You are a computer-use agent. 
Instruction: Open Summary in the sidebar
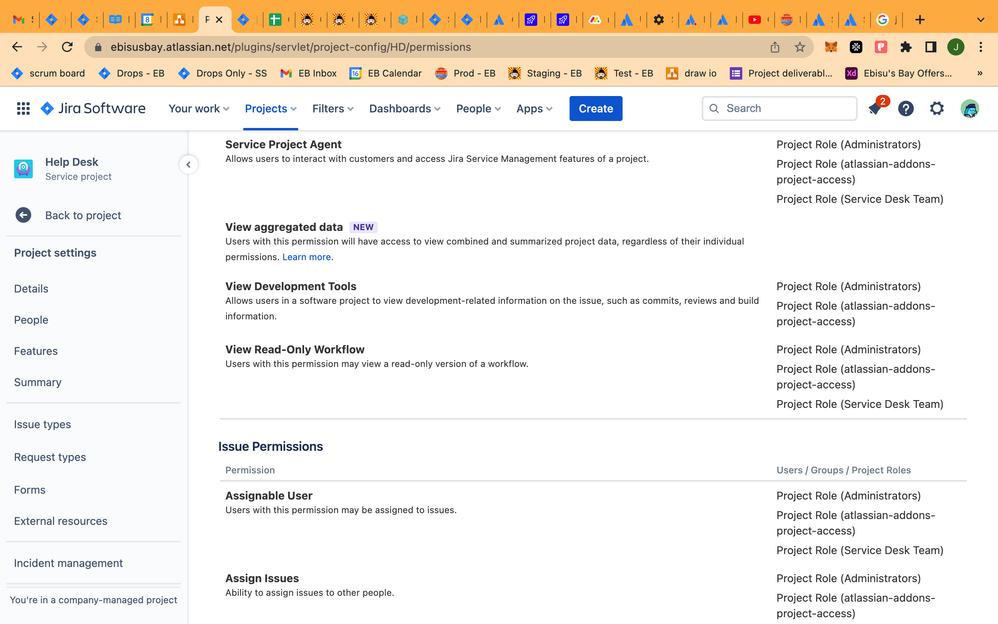click(38, 383)
